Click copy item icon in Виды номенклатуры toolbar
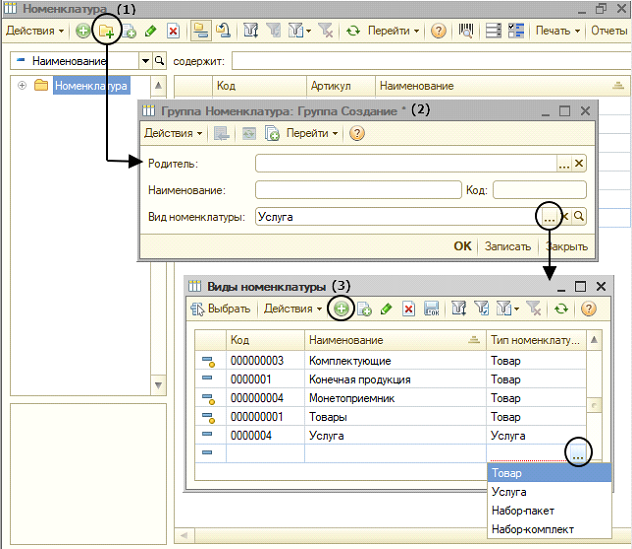 [x=364, y=309]
